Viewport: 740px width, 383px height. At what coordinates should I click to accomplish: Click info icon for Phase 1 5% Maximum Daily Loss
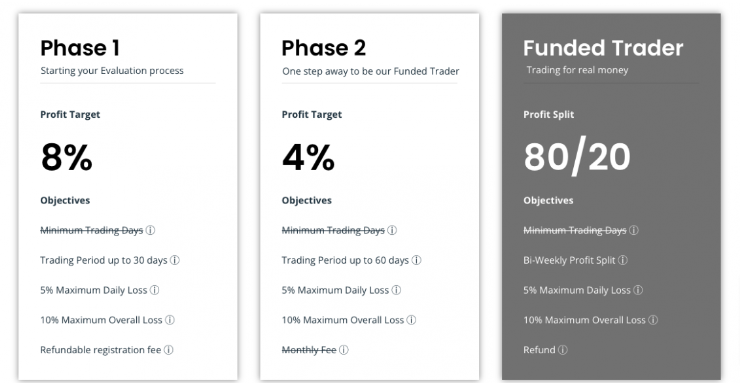(154, 290)
